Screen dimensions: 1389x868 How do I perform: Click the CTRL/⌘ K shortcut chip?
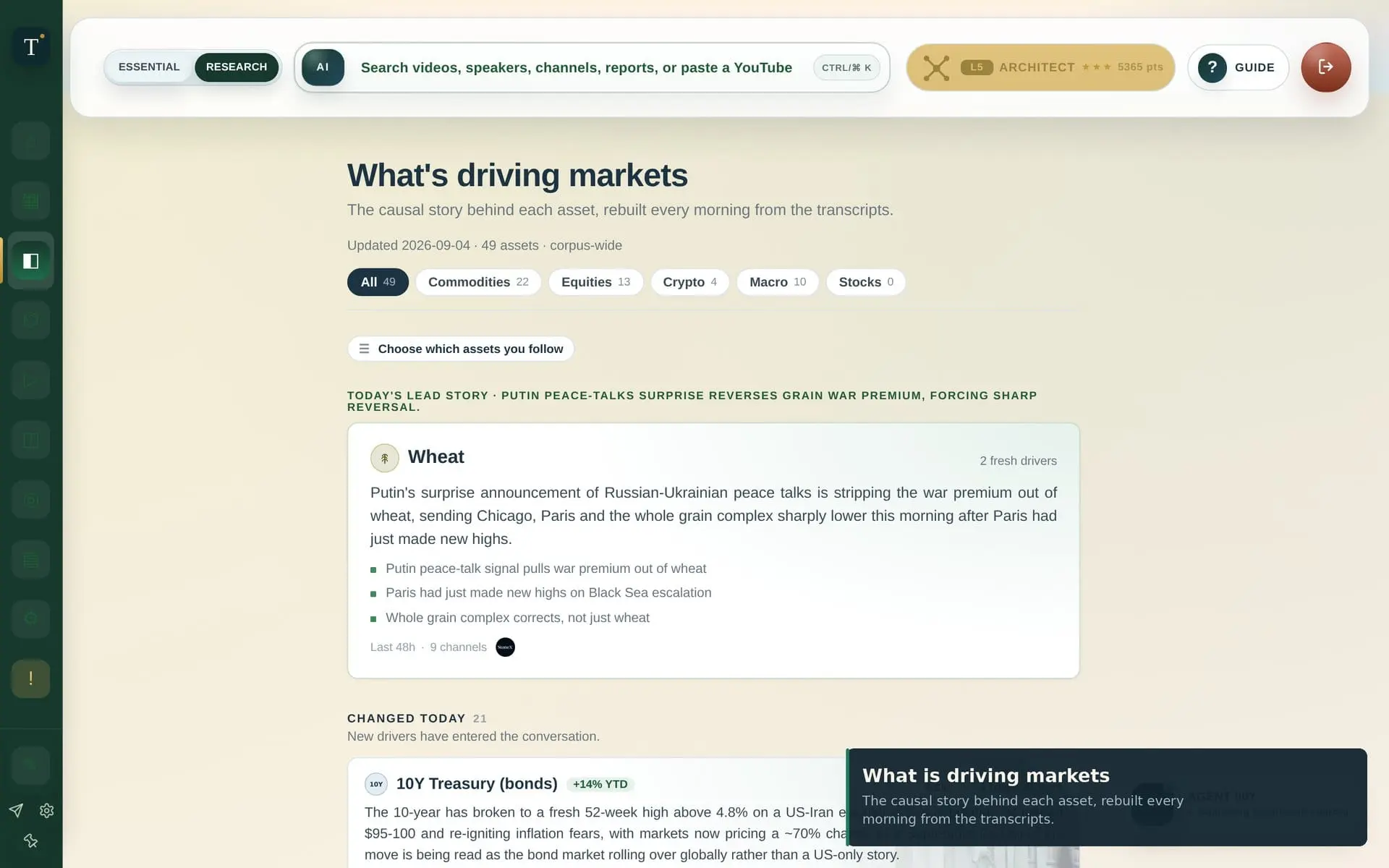coord(846,67)
